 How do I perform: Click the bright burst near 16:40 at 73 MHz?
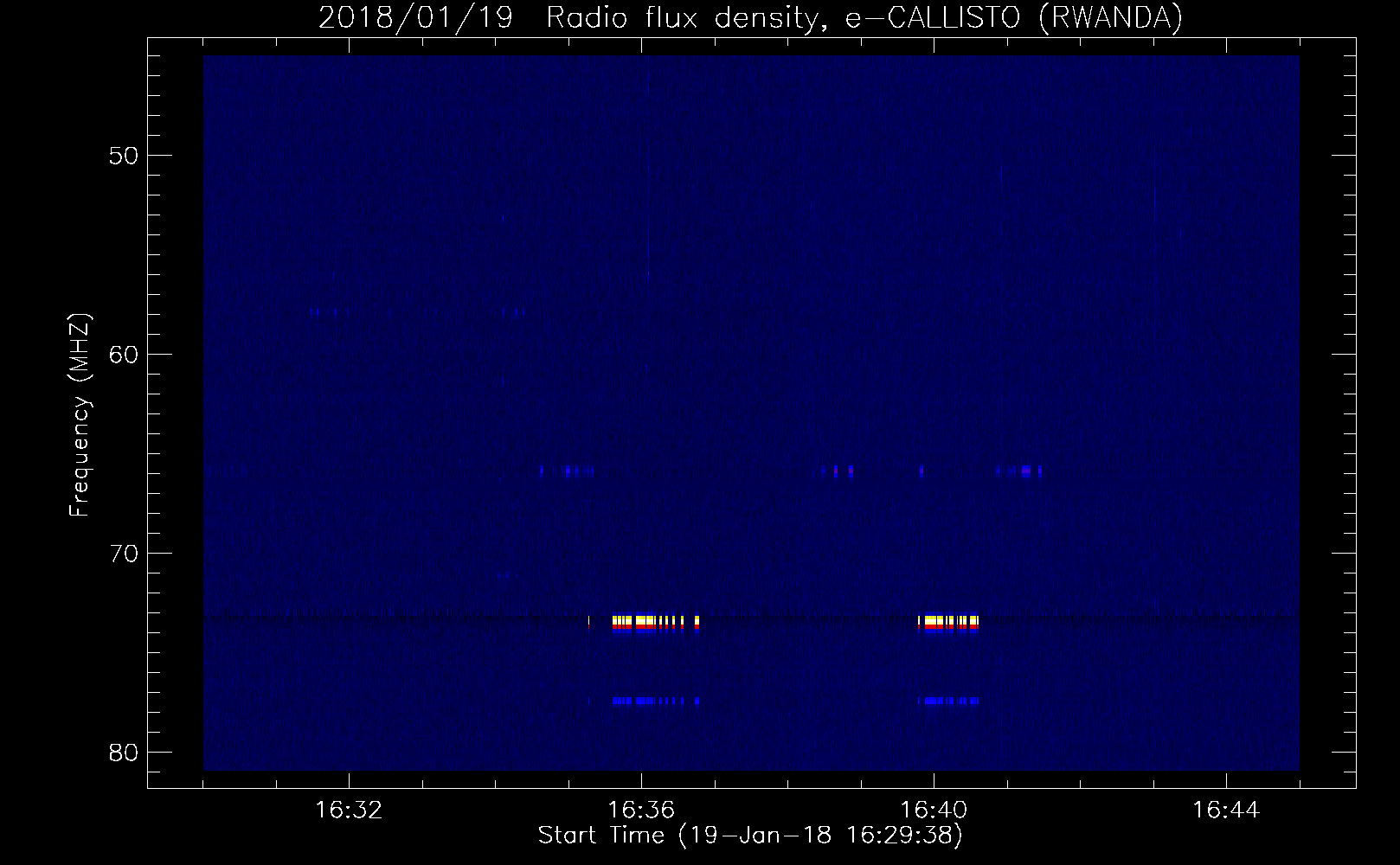(948, 624)
